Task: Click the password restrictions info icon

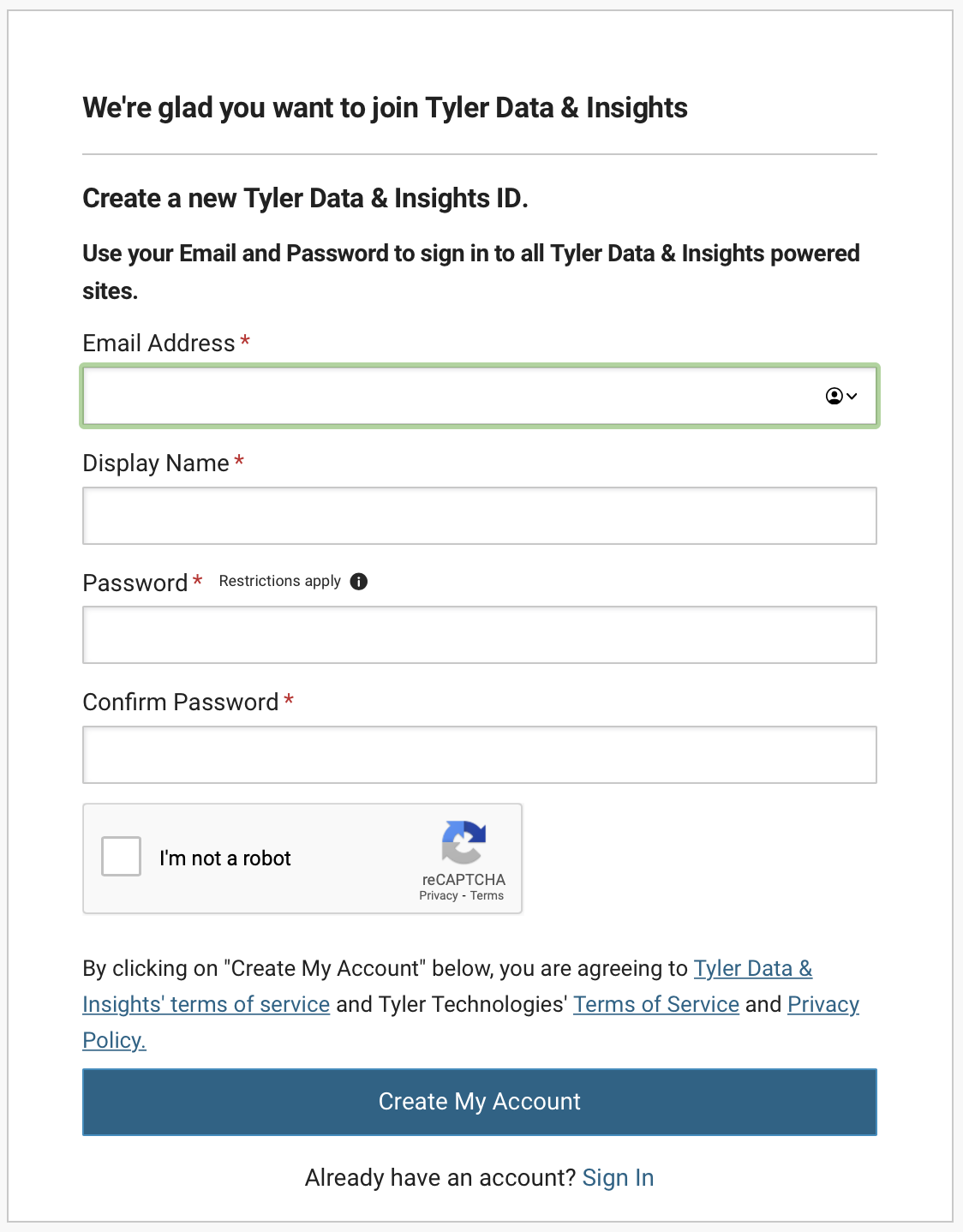Action: click(x=359, y=582)
